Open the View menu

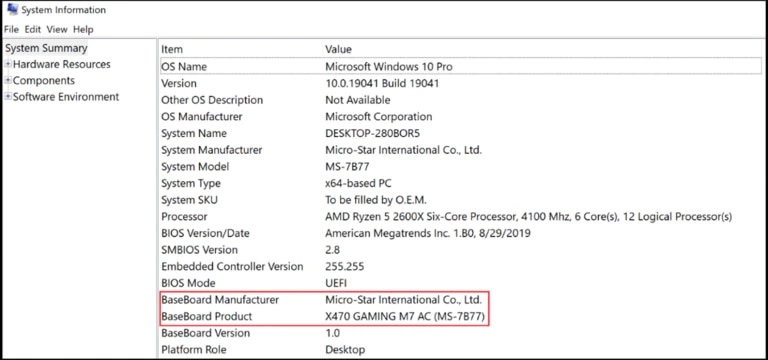click(57, 29)
